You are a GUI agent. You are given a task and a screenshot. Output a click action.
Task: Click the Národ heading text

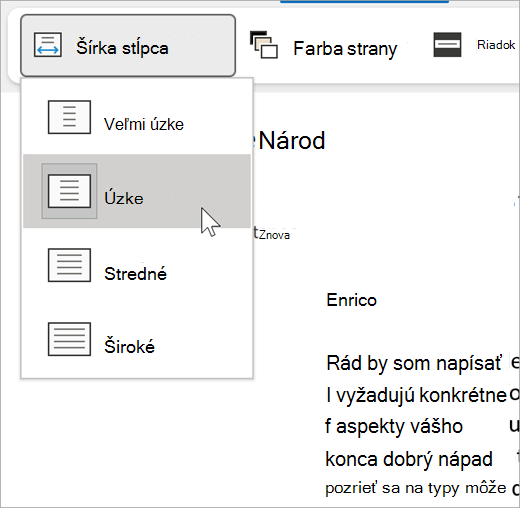coord(292,141)
